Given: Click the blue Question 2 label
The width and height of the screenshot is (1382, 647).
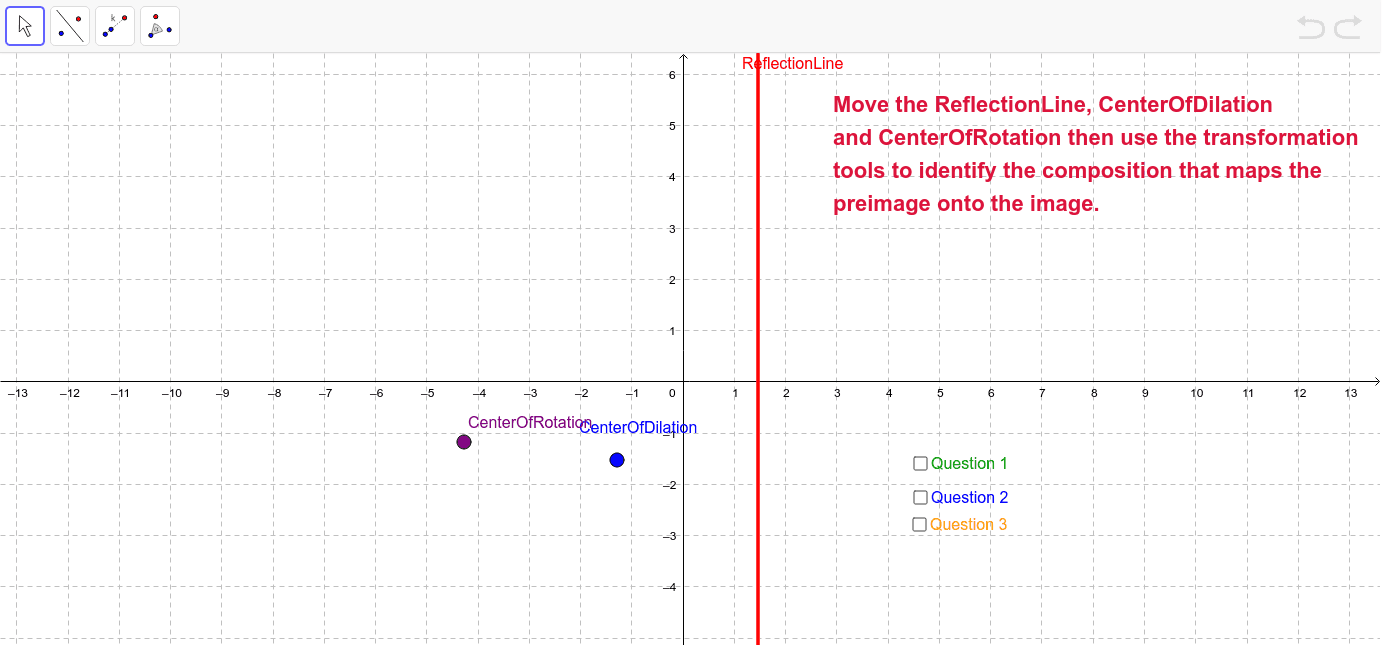Looking at the screenshot, I should tap(967, 497).
